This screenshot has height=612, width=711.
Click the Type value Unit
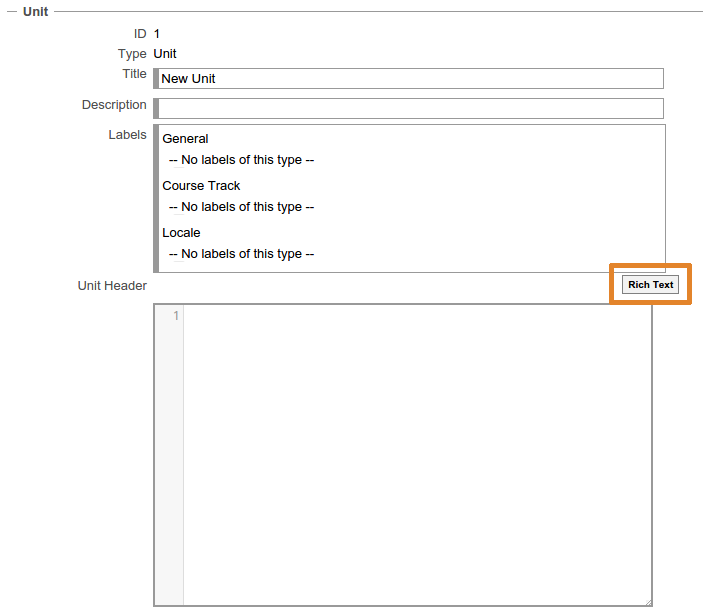[165, 54]
